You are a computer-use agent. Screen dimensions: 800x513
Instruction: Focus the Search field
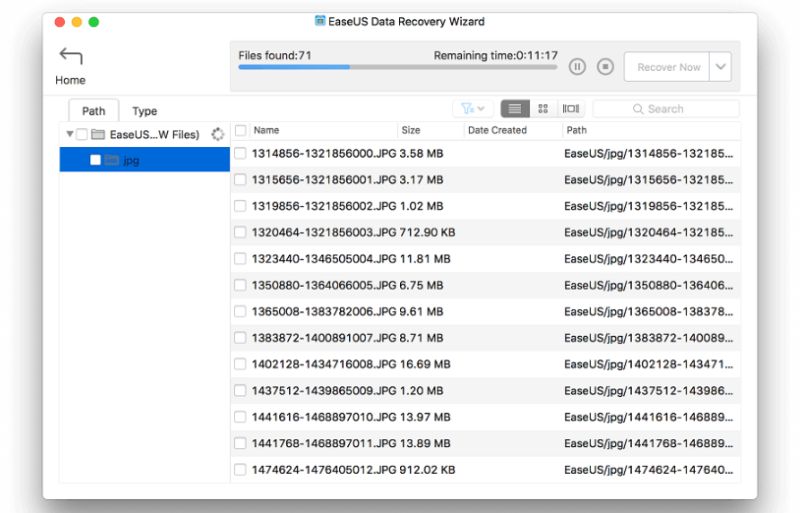[x=666, y=109]
